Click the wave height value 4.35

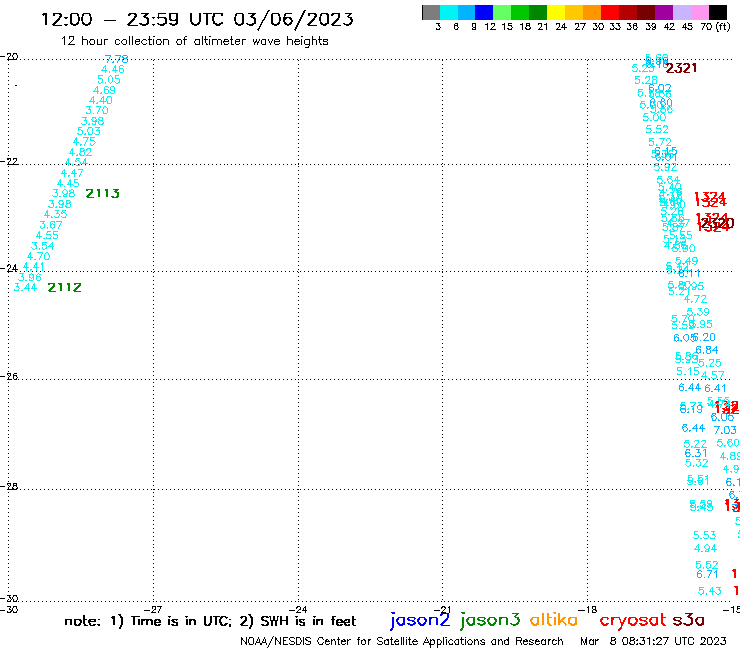[56, 214]
